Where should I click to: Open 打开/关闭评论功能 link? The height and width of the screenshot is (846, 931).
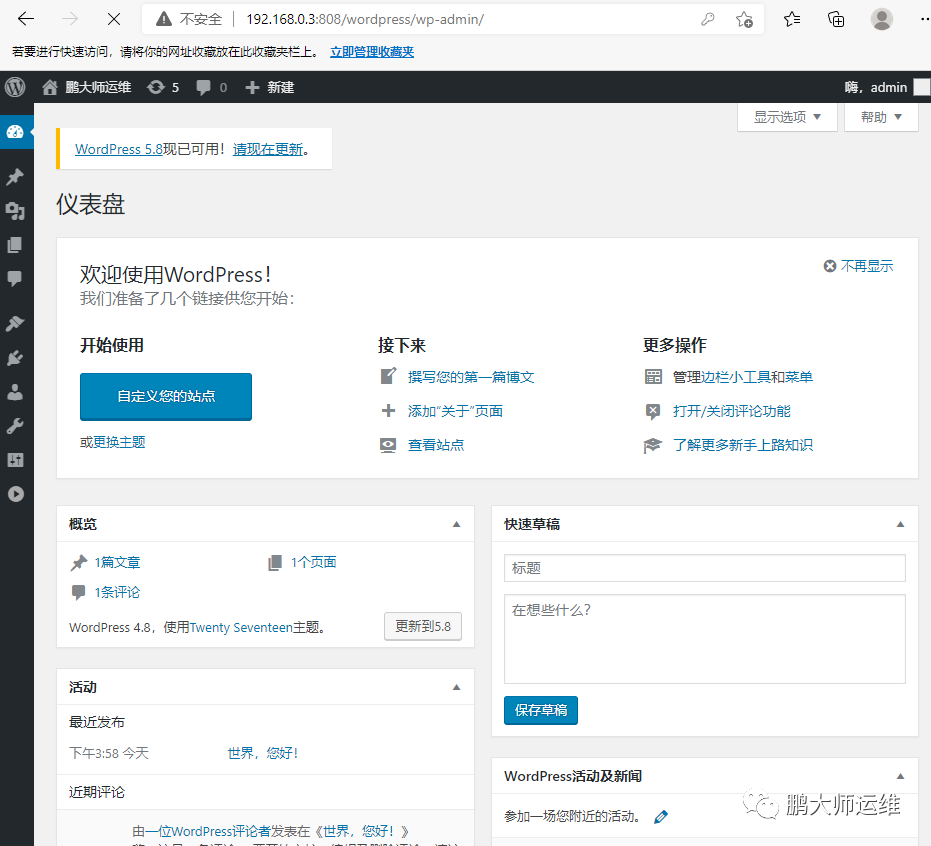tap(732, 411)
